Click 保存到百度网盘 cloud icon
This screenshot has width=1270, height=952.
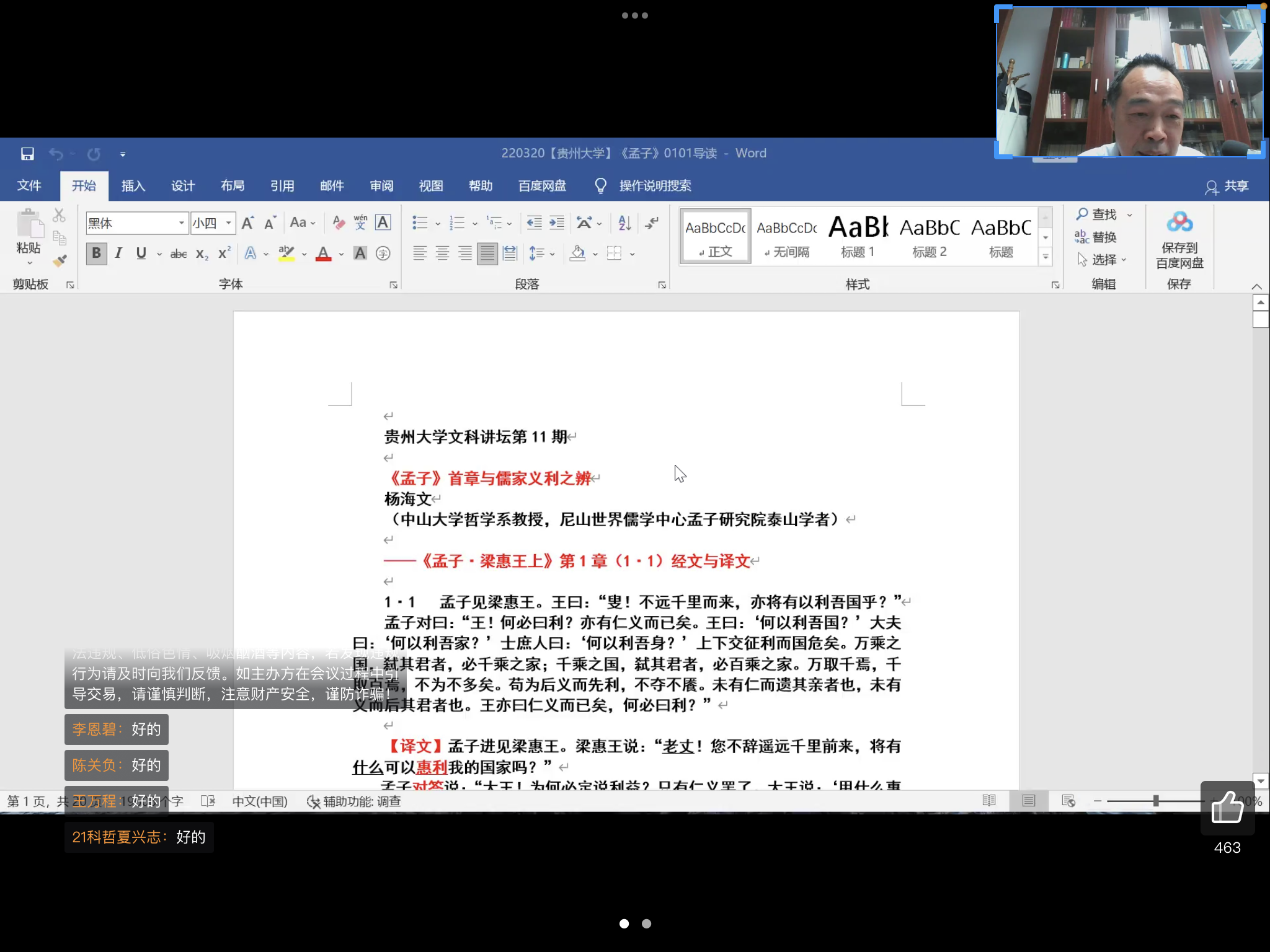[x=1179, y=240]
